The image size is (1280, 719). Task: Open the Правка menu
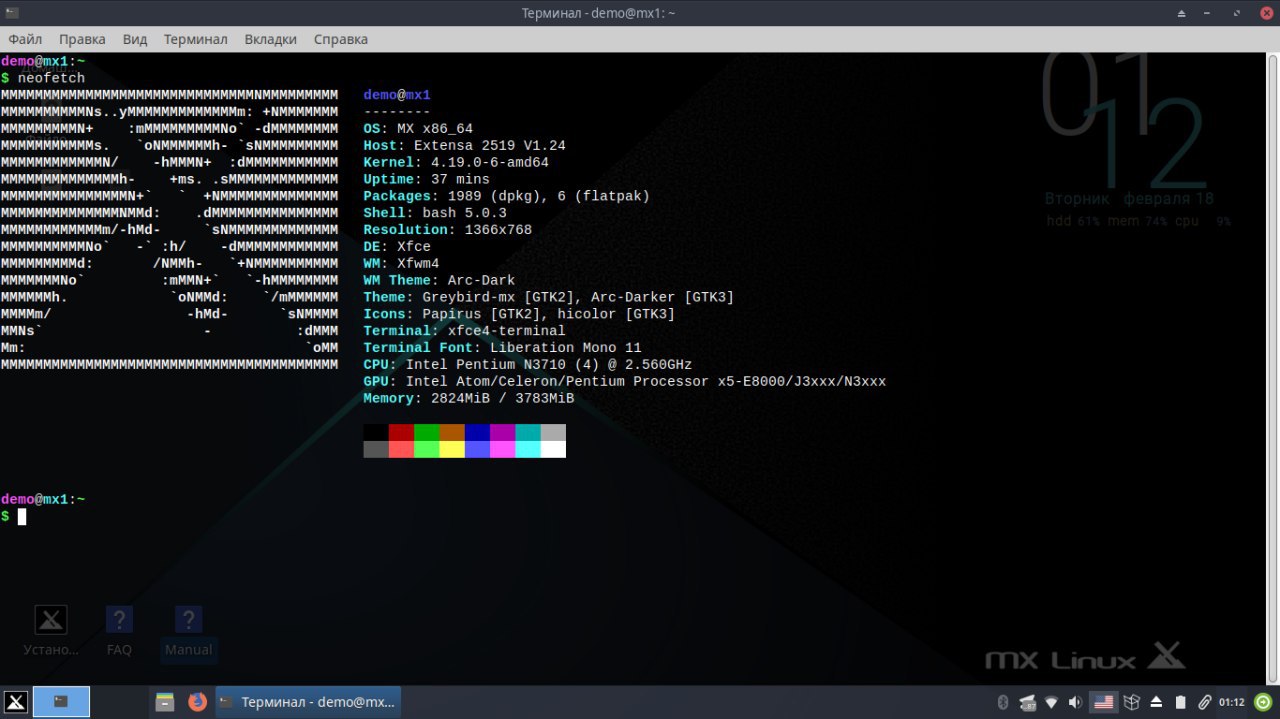click(x=82, y=39)
